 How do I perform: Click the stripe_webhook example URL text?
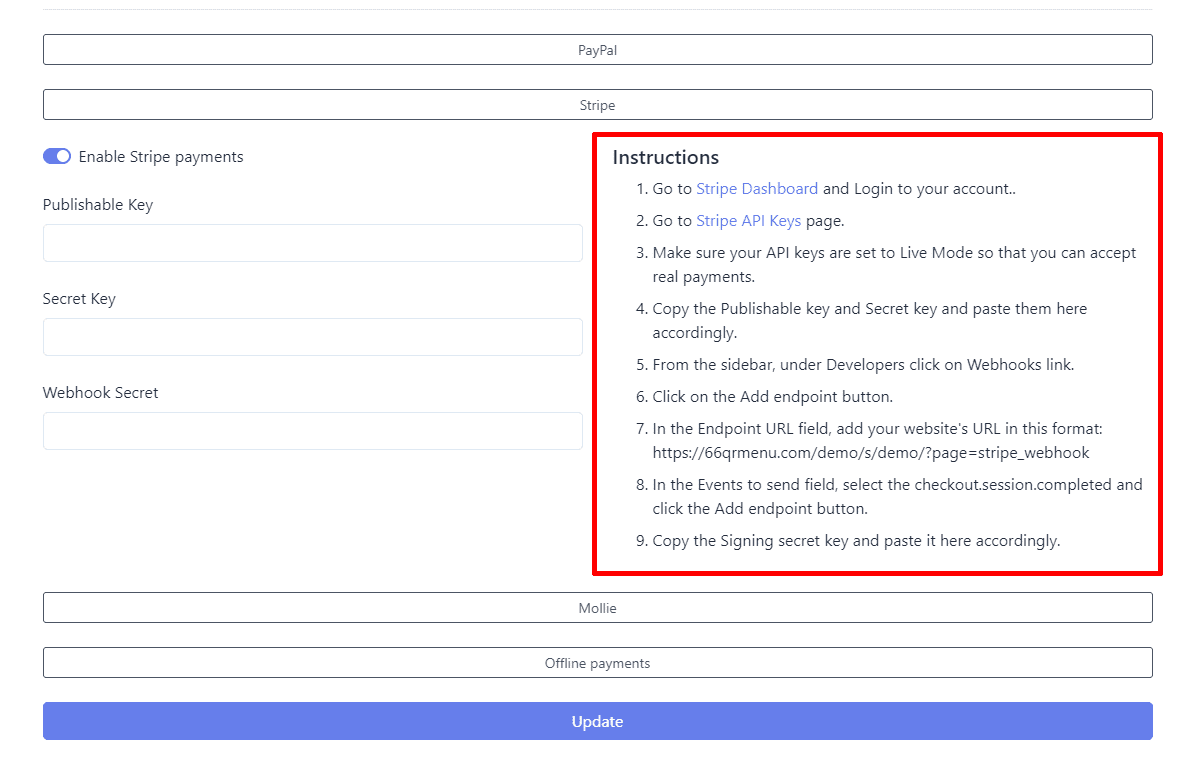pyautogui.click(x=870, y=453)
